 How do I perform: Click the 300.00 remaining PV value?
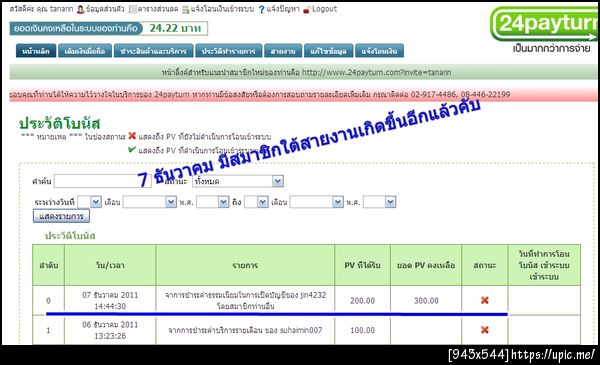point(426,301)
